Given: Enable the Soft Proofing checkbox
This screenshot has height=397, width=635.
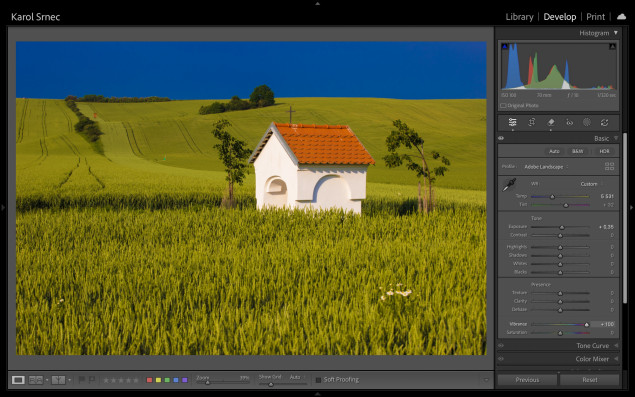Looking at the screenshot, I should click(318, 380).
